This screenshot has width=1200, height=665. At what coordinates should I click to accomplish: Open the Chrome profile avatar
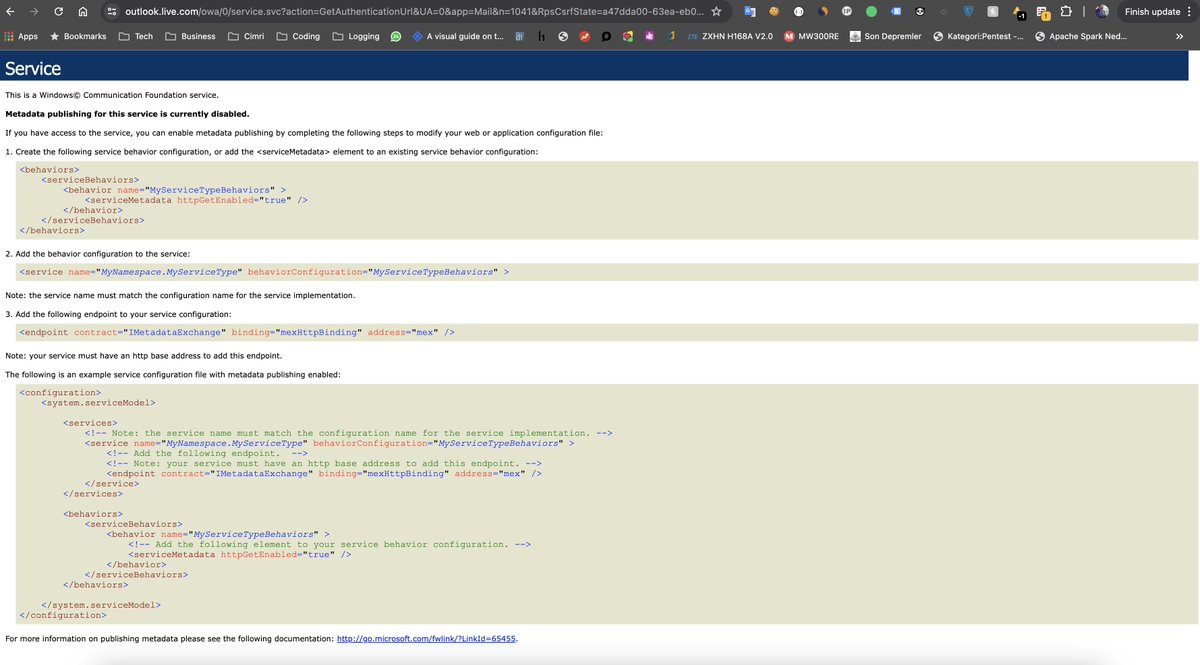(1102, 11)
